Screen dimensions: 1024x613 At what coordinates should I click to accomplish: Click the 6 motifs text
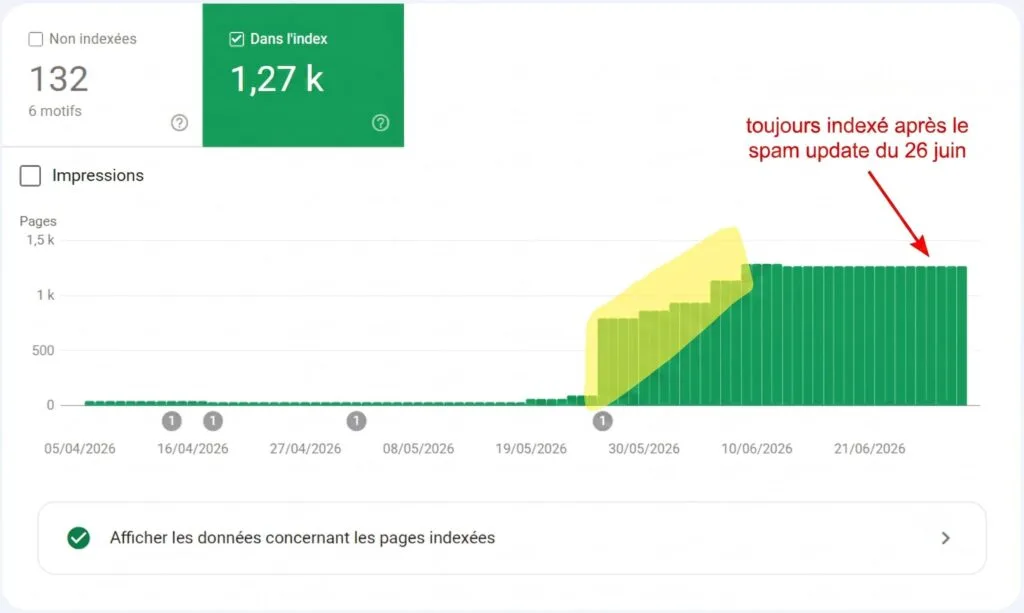55,111
